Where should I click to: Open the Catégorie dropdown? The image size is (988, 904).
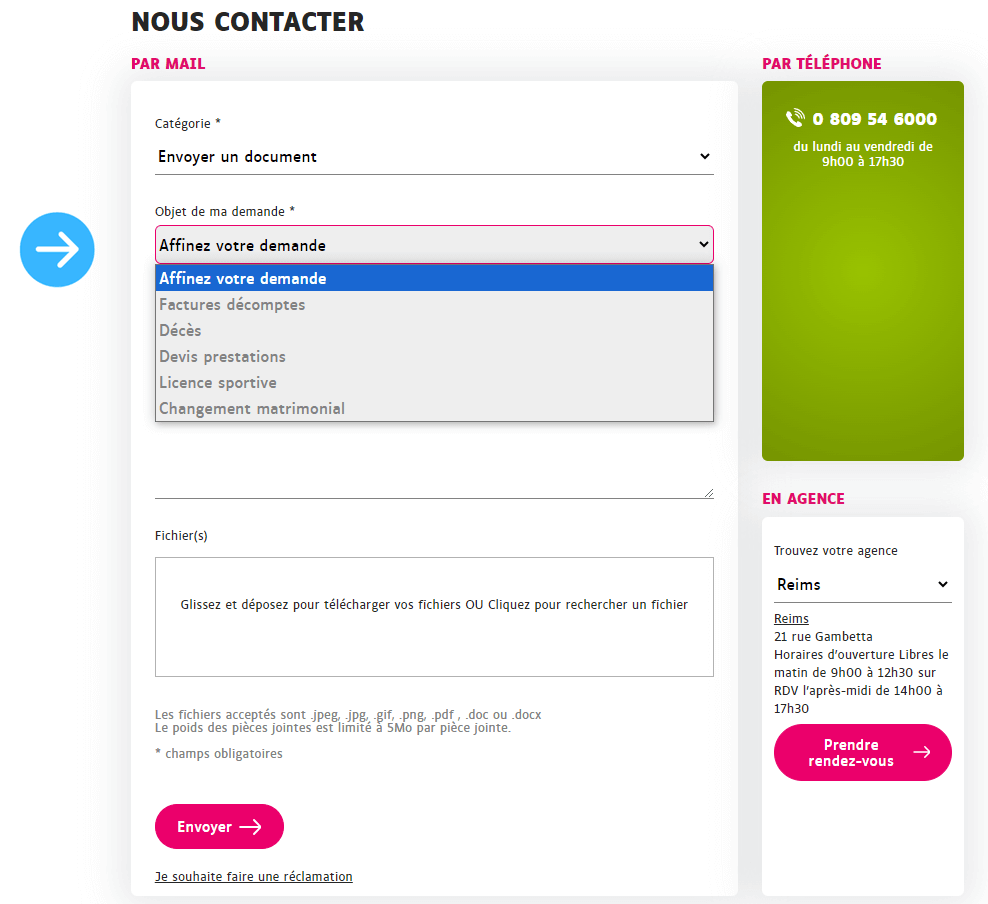pyautogui.click(x=434, y=157)
